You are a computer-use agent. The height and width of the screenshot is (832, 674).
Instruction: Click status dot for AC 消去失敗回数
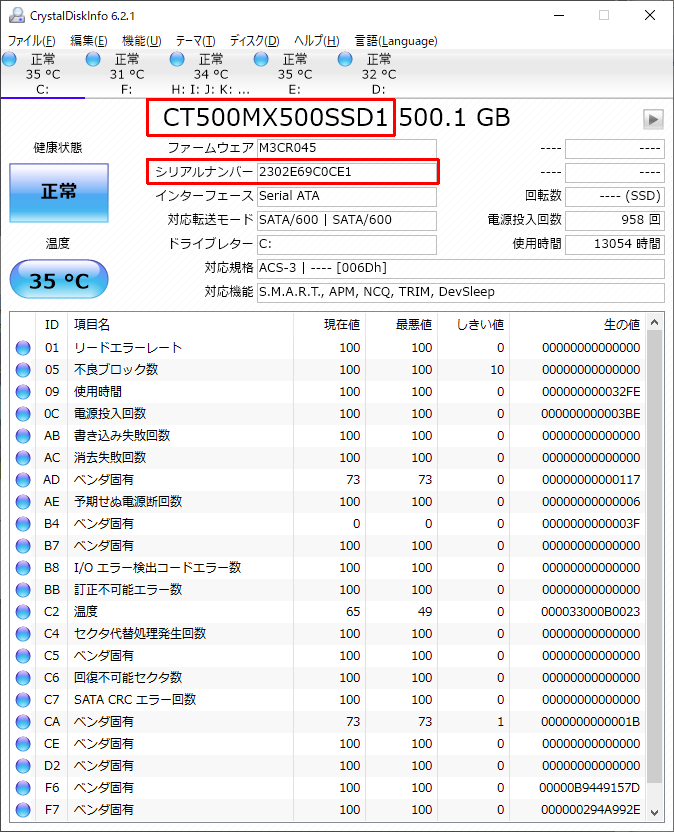[23, 458]
